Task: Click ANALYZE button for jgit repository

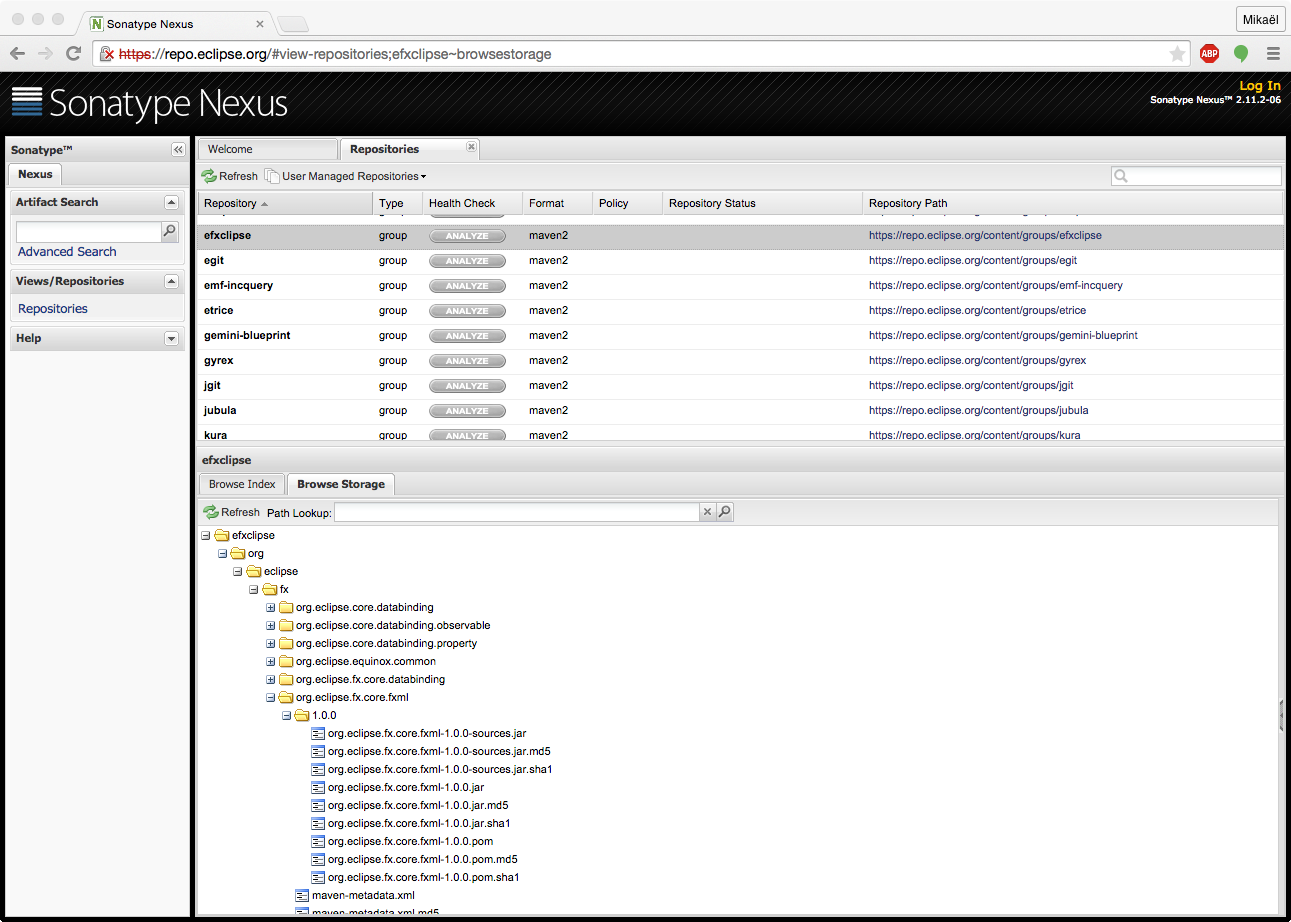Action: 467,386
